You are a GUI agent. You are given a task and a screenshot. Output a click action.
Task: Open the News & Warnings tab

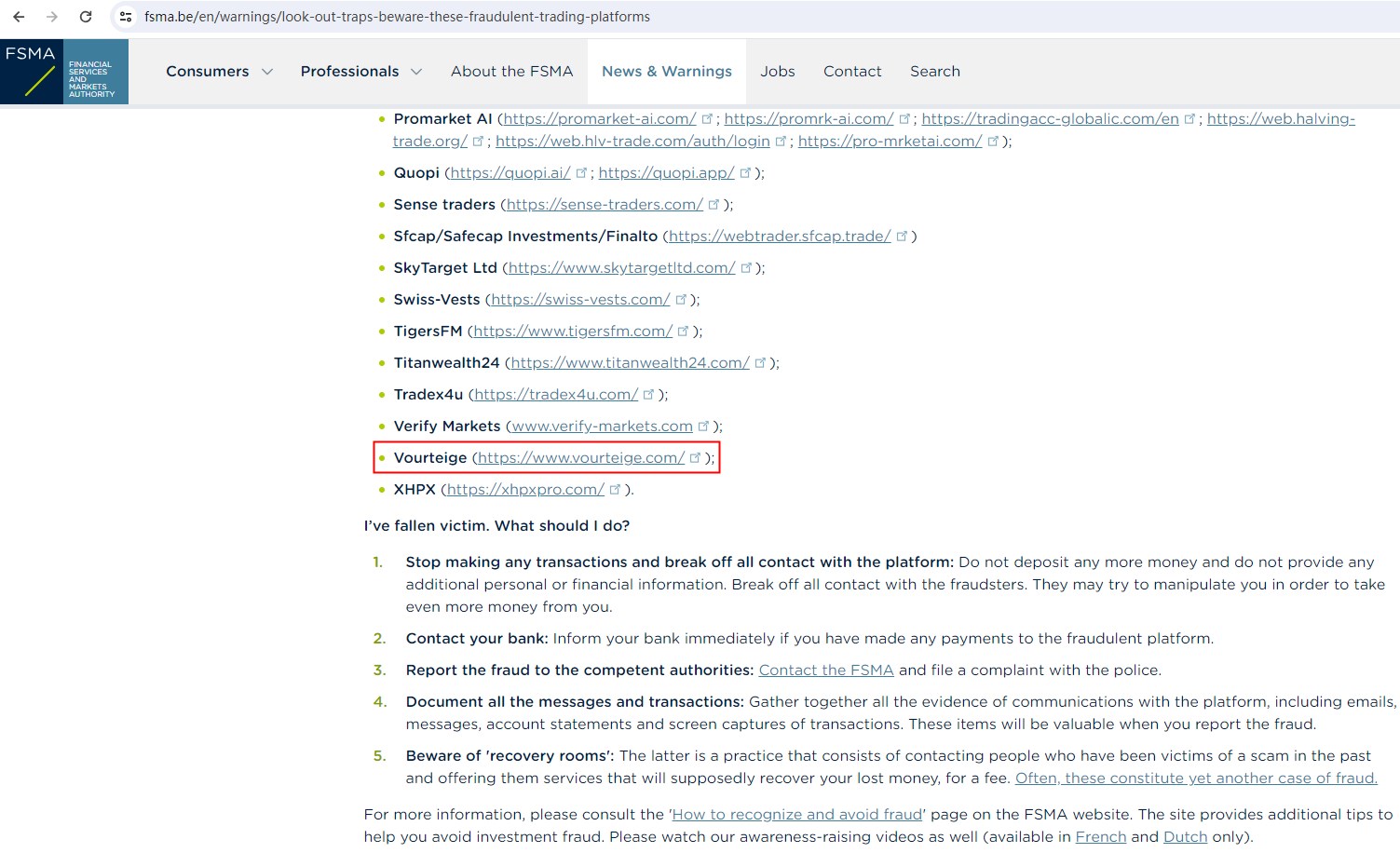(x=666, y=72)
